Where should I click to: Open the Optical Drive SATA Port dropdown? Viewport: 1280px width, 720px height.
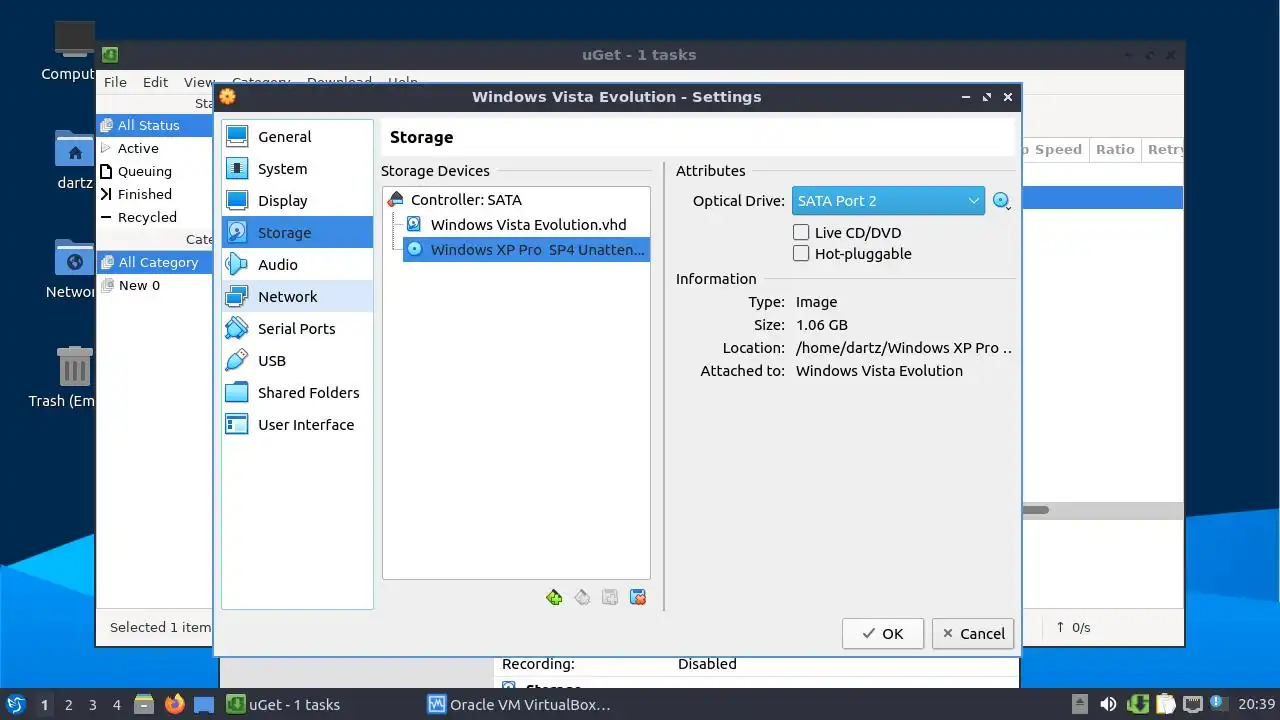point(888,201)
